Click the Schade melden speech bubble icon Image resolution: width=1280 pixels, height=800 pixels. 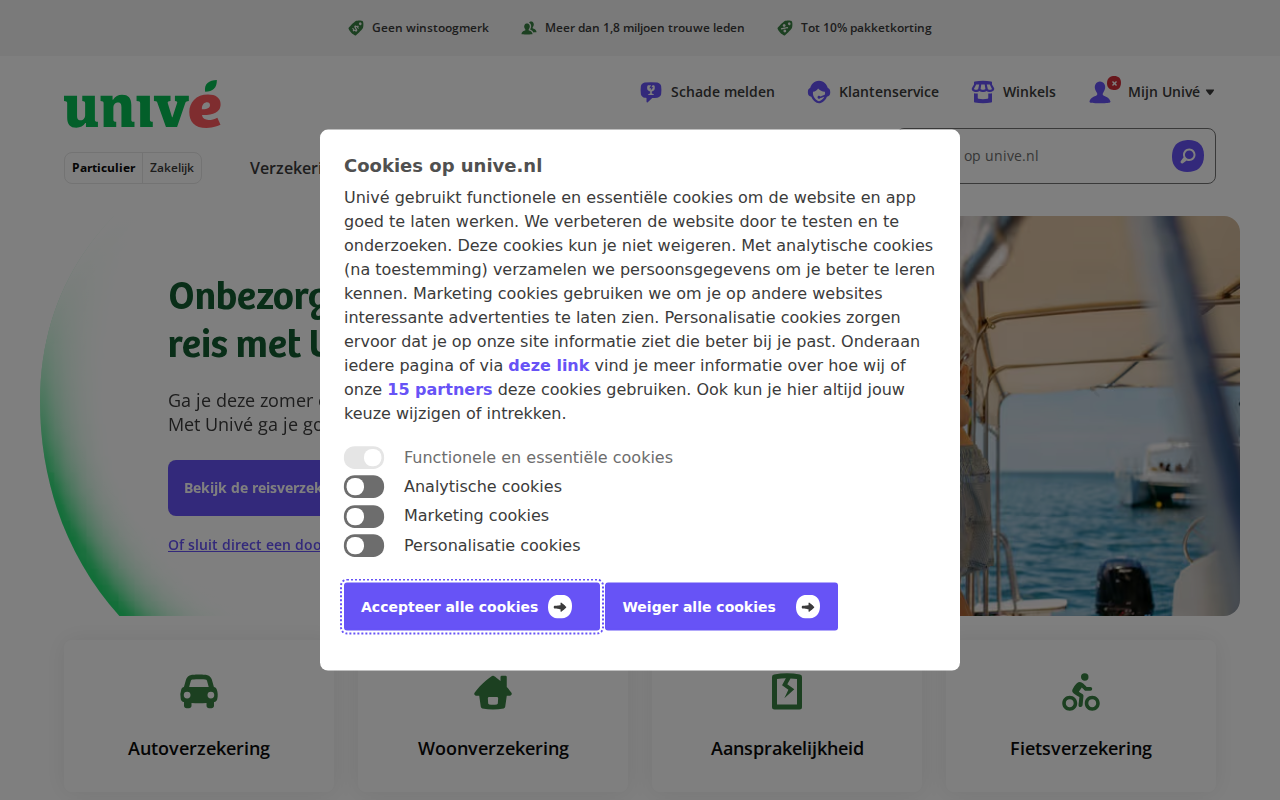coord(651,92)
